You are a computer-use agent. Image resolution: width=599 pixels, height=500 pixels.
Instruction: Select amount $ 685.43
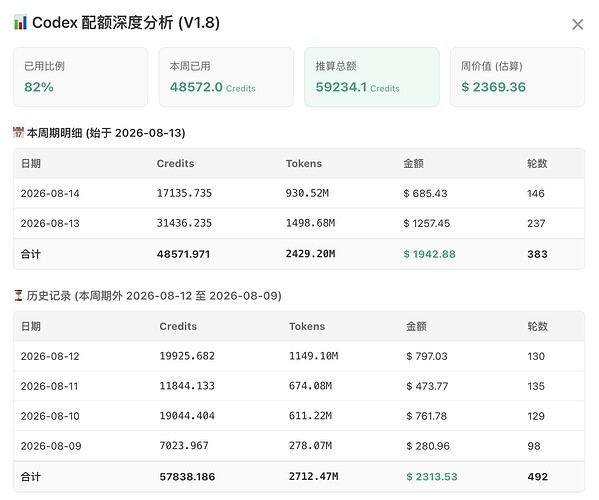425,193
